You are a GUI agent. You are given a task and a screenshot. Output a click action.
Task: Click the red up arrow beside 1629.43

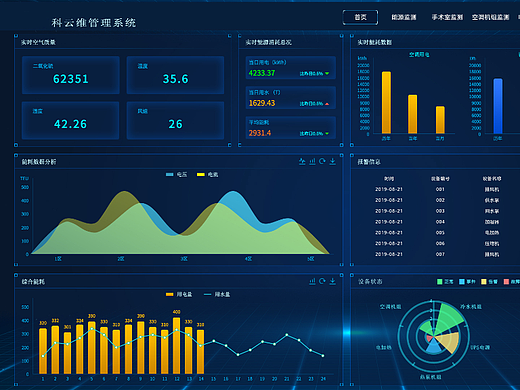[327, 104]
